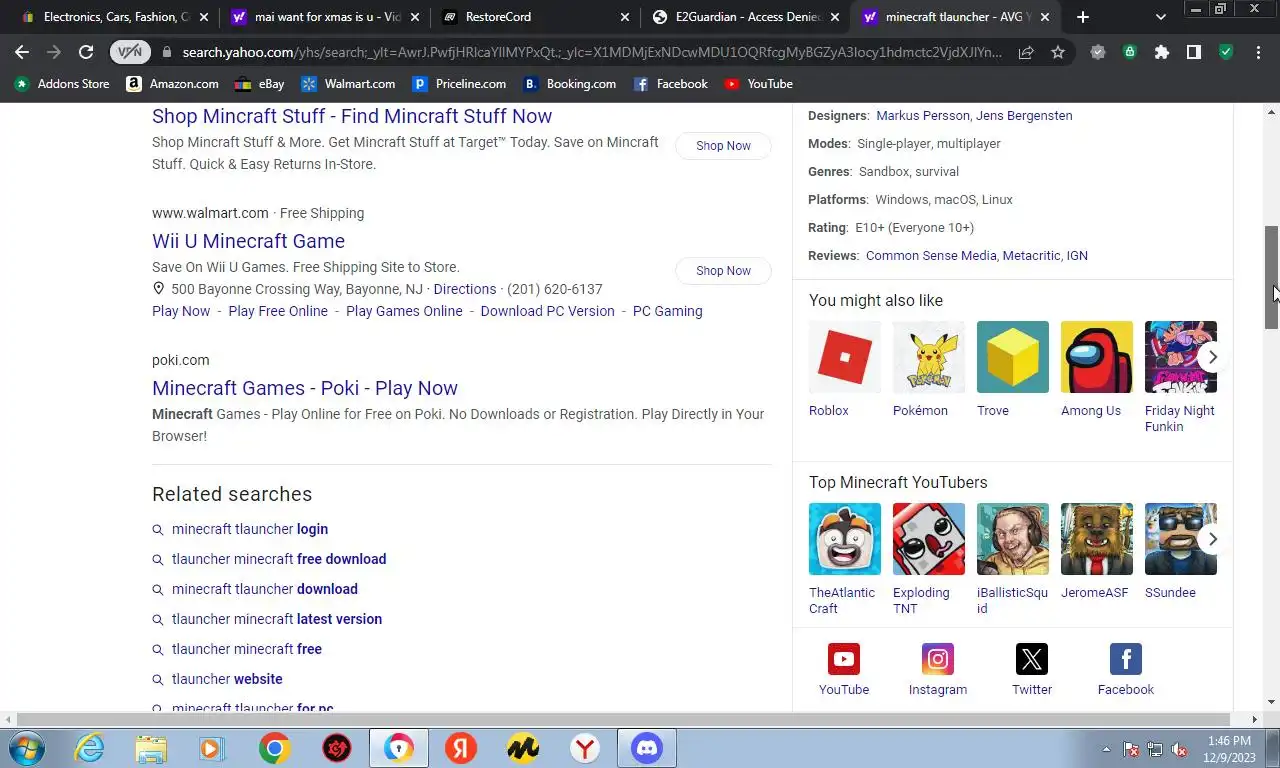
Task: Toggle the browser side panel icon
Action: [x=1193, y=52]
